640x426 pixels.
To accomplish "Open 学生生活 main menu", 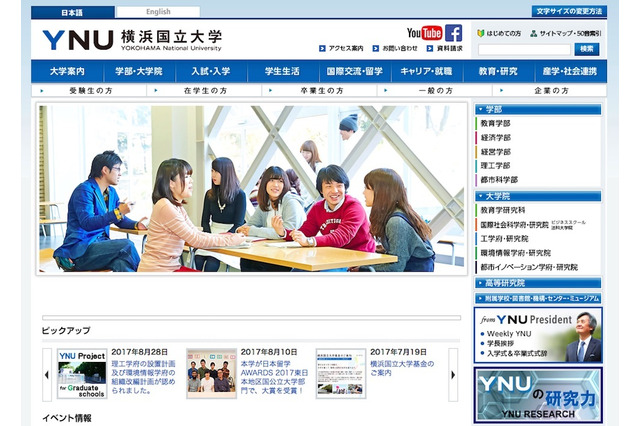I will [282, 71].
